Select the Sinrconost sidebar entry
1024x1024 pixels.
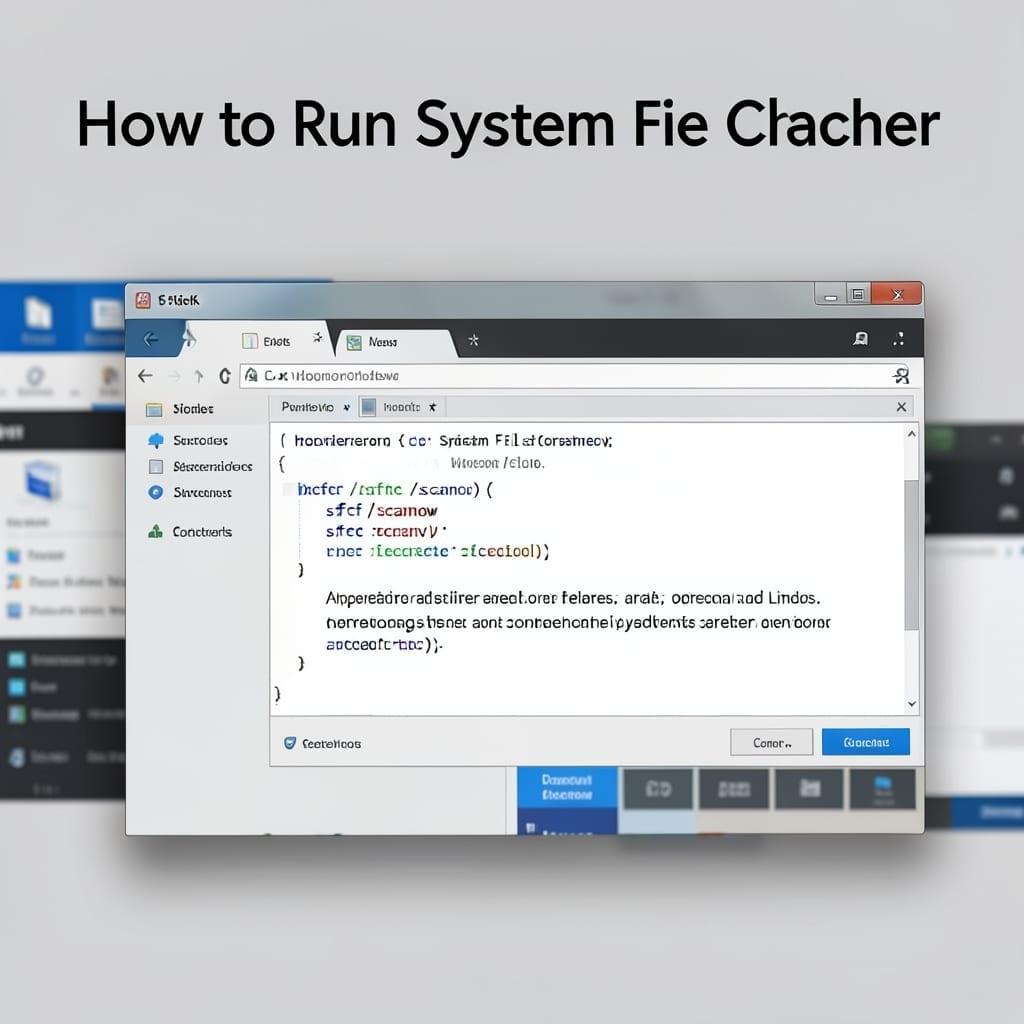189,492
